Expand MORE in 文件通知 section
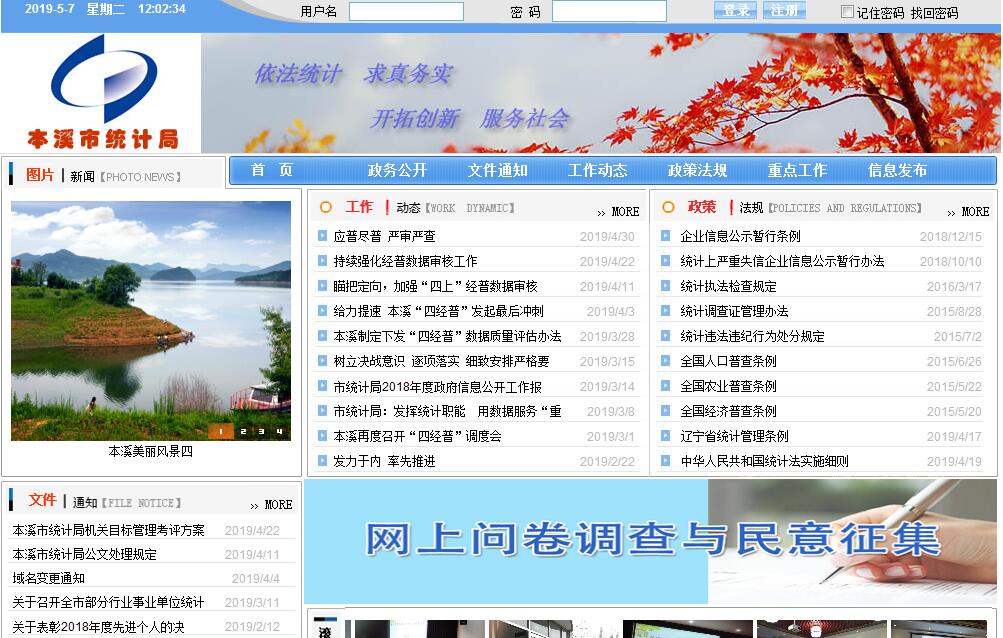The height and width of the screenshot is (638, 1003). pyautogui.click(x=272, y=505)
